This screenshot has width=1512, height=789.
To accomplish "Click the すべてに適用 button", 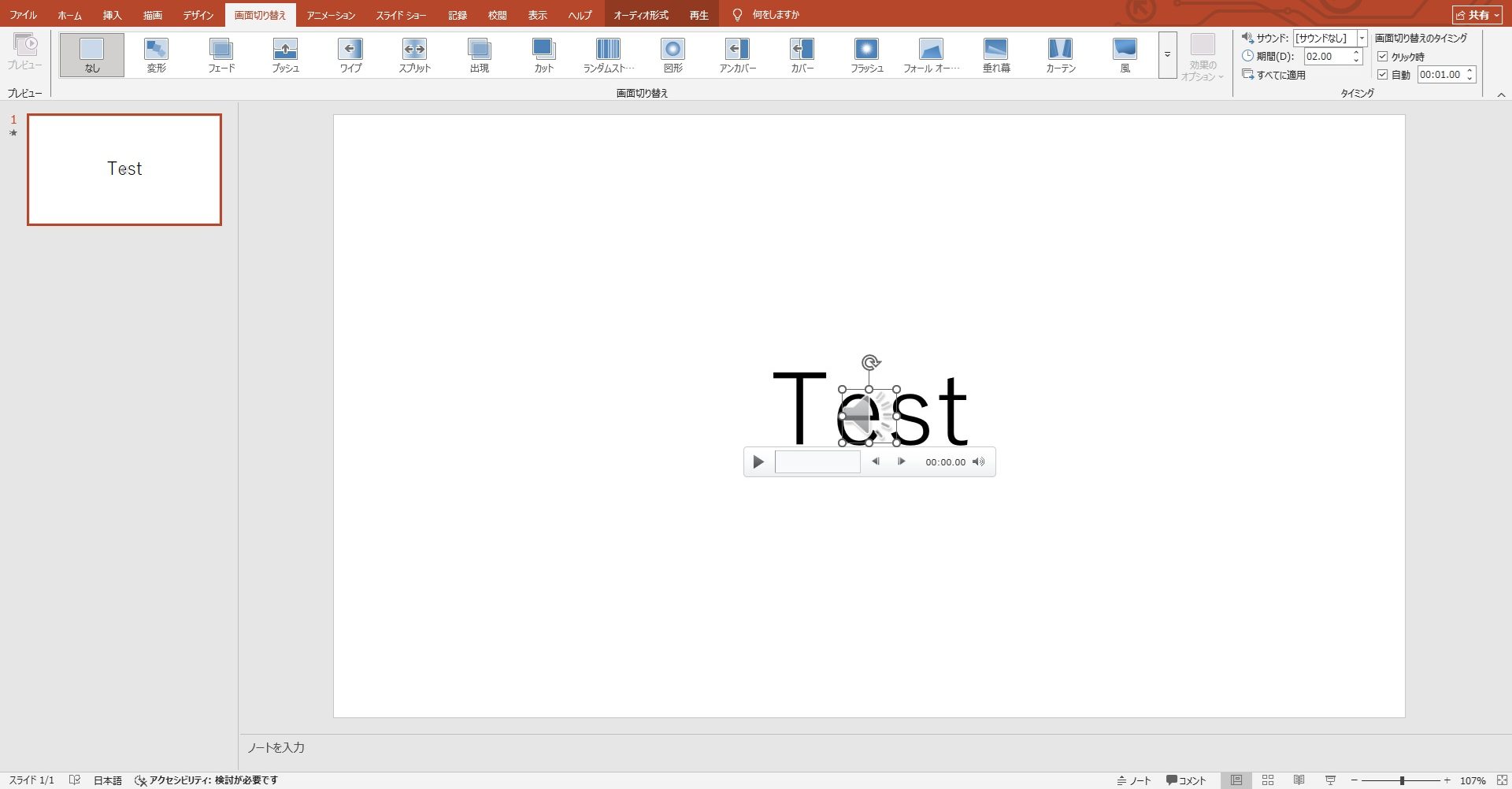I will click(1274, 75).
